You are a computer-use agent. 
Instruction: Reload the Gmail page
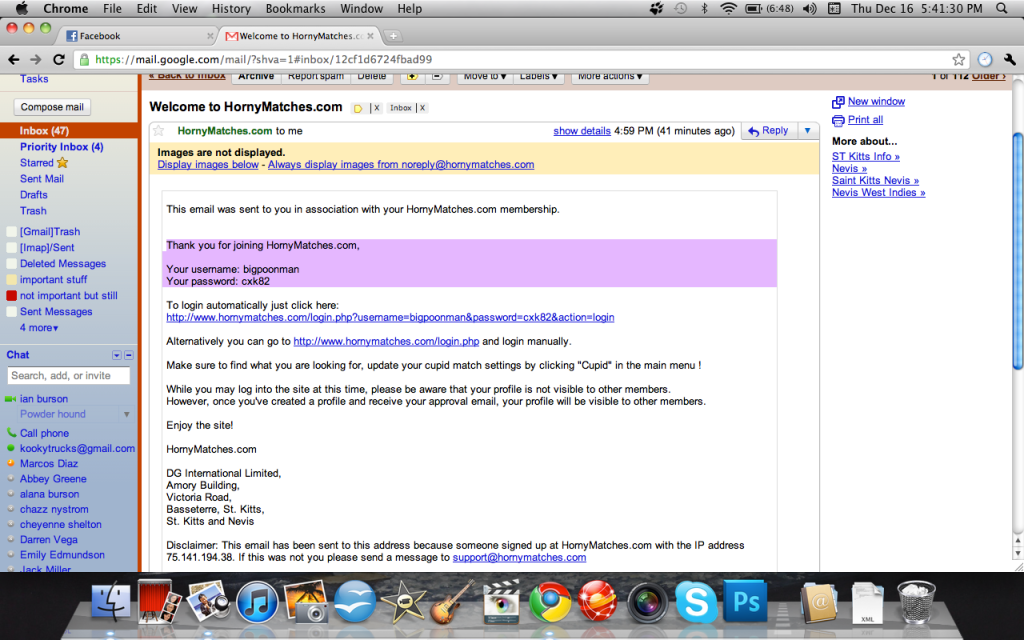click(x=59, y=59)
